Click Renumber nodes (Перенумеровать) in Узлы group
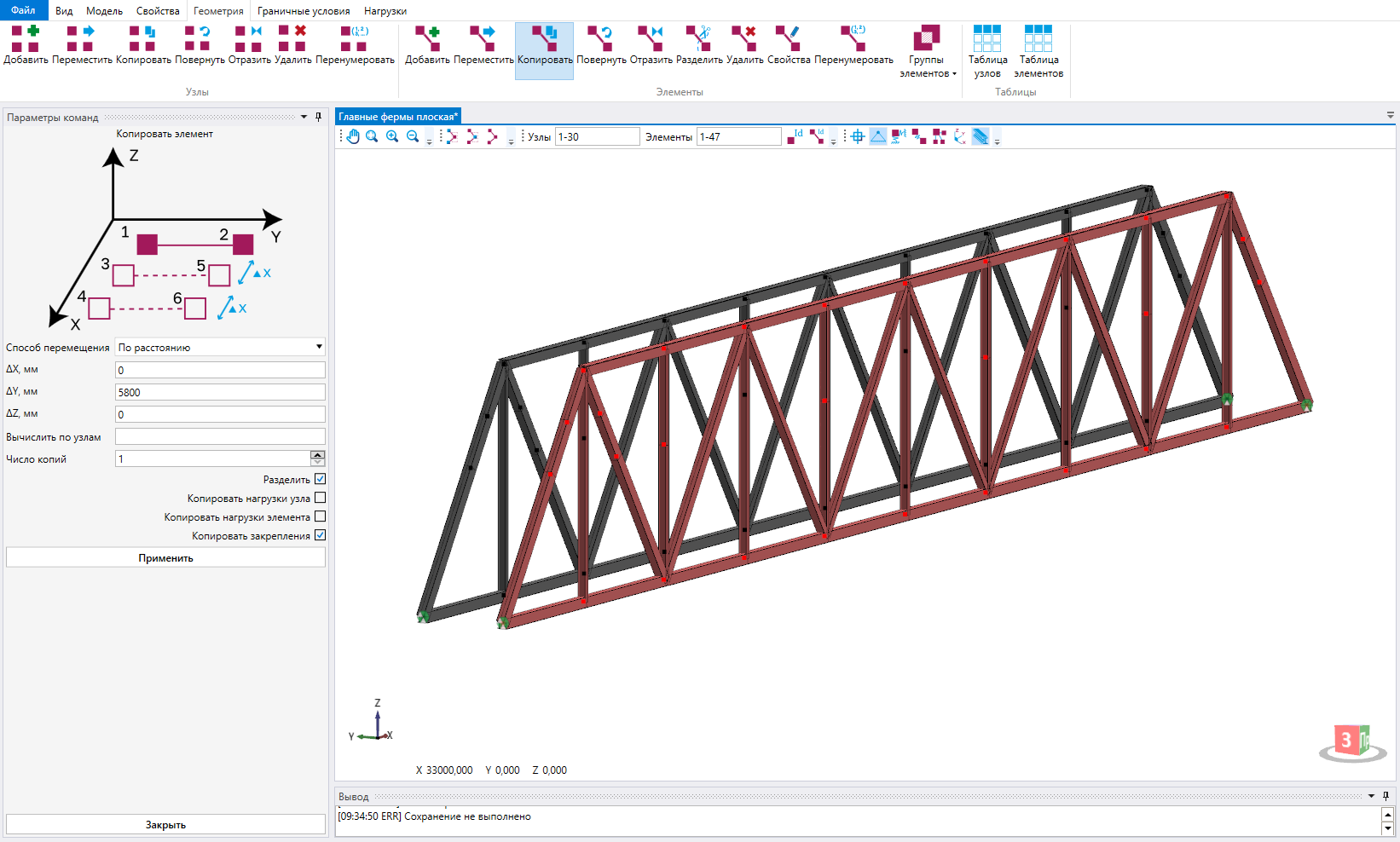The image size is (1400, 842). coord(355,45)
